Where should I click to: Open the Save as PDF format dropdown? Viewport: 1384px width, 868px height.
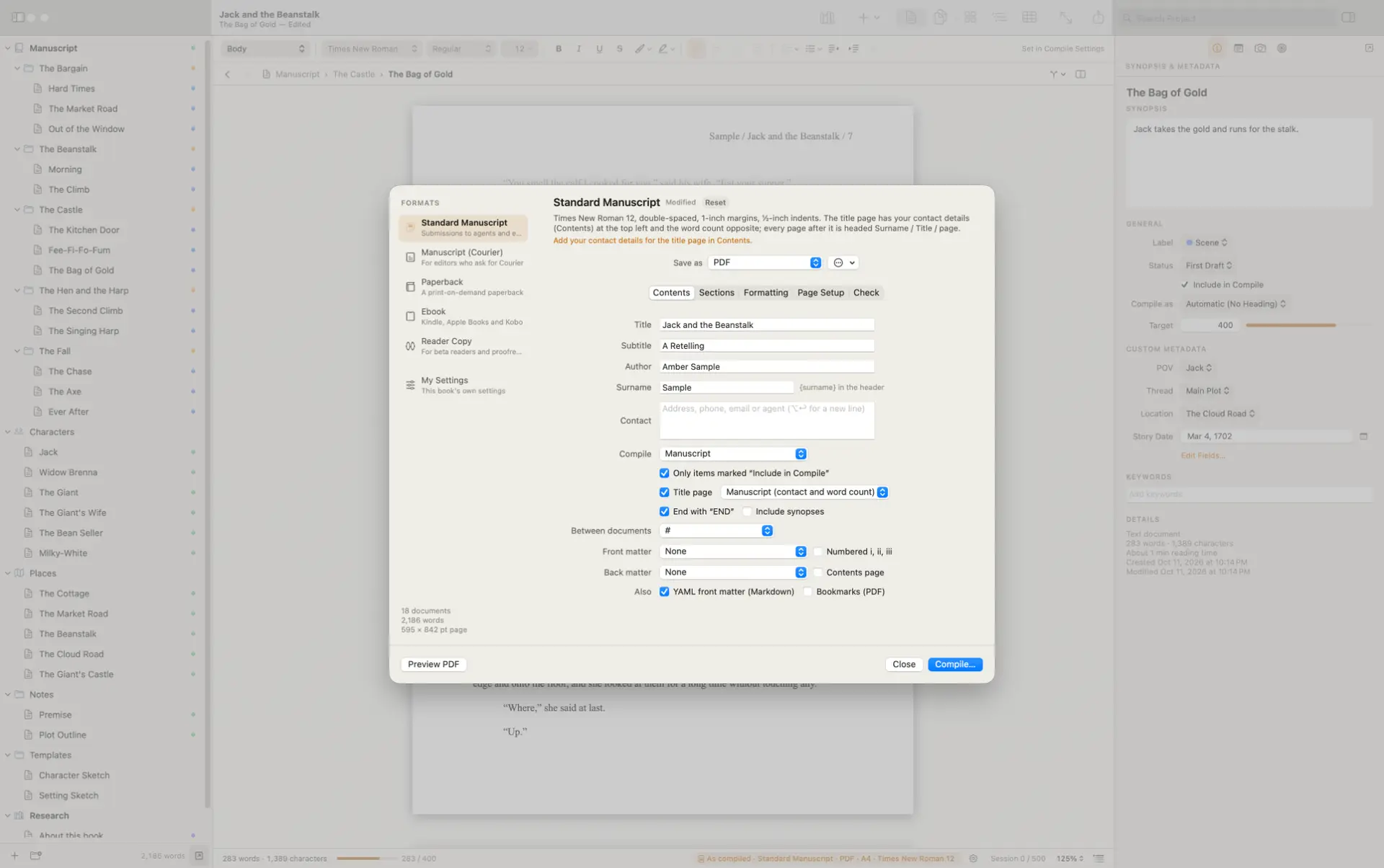pos(764,263)
